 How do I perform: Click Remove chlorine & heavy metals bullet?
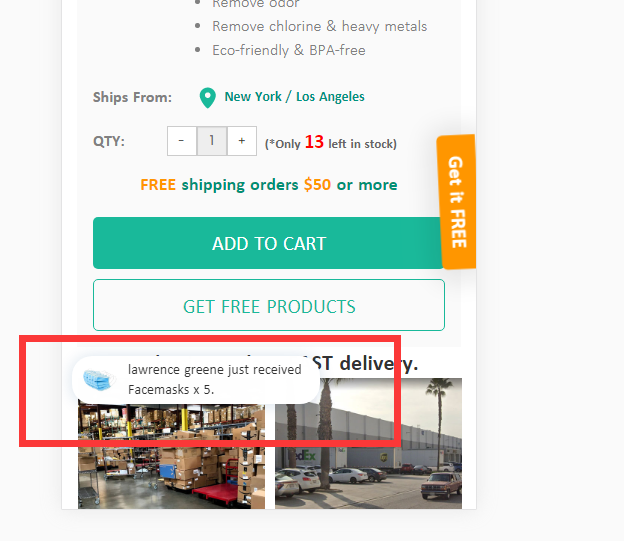[x=320, y=26]
